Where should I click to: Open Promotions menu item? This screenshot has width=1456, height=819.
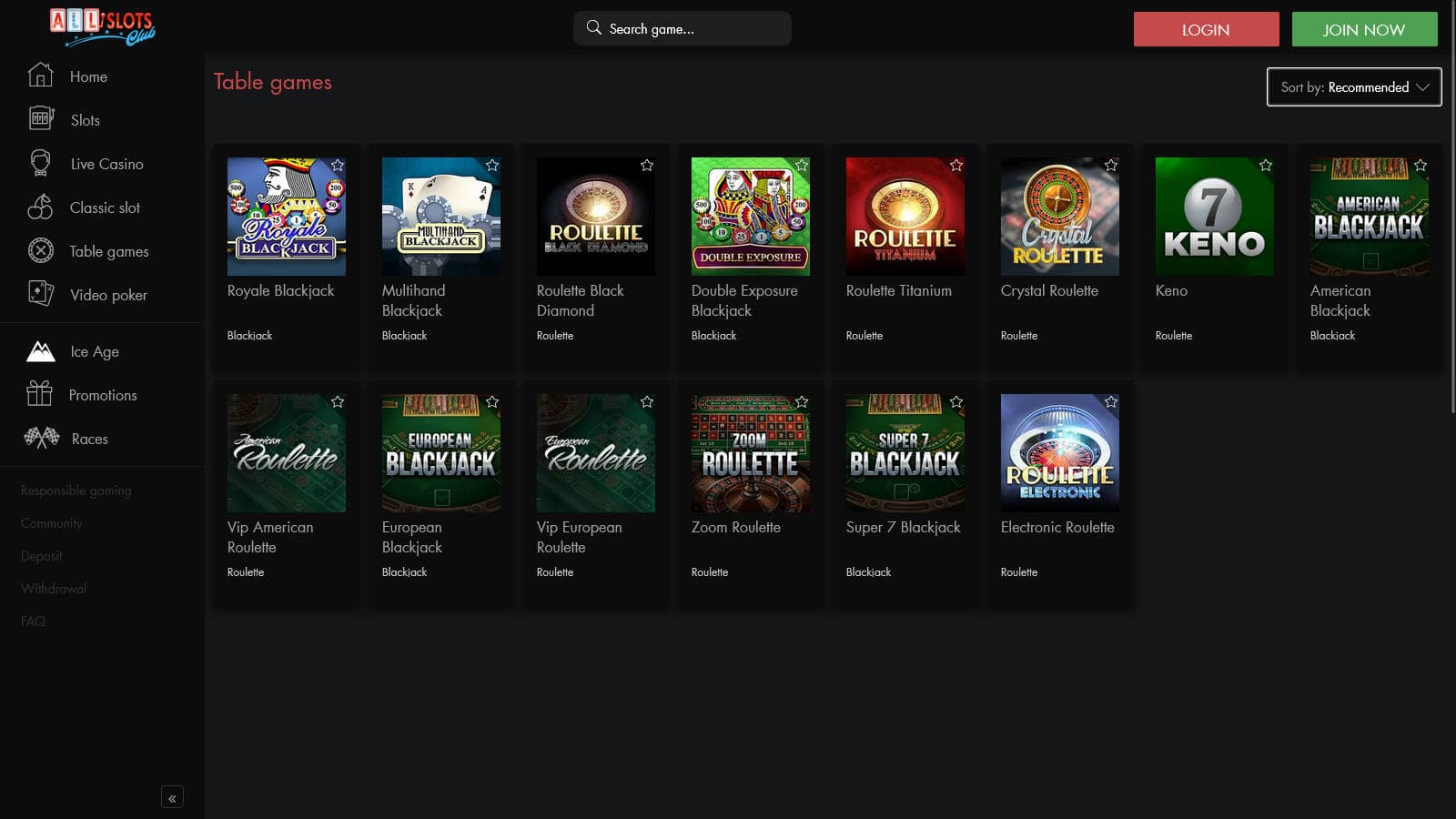click(103, 395)
